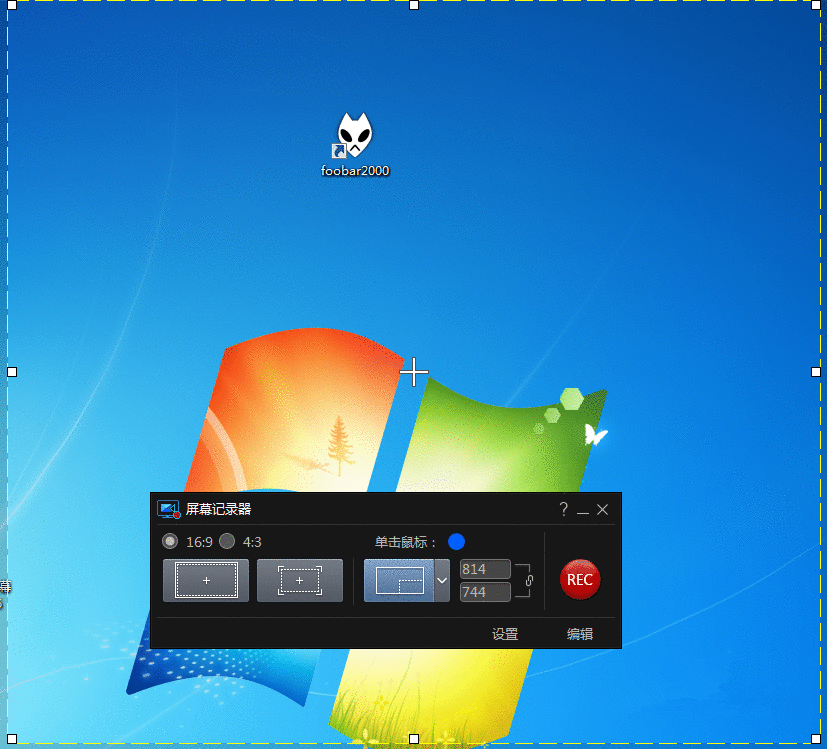Click the width field showing 814

click(x=485, y=569)
